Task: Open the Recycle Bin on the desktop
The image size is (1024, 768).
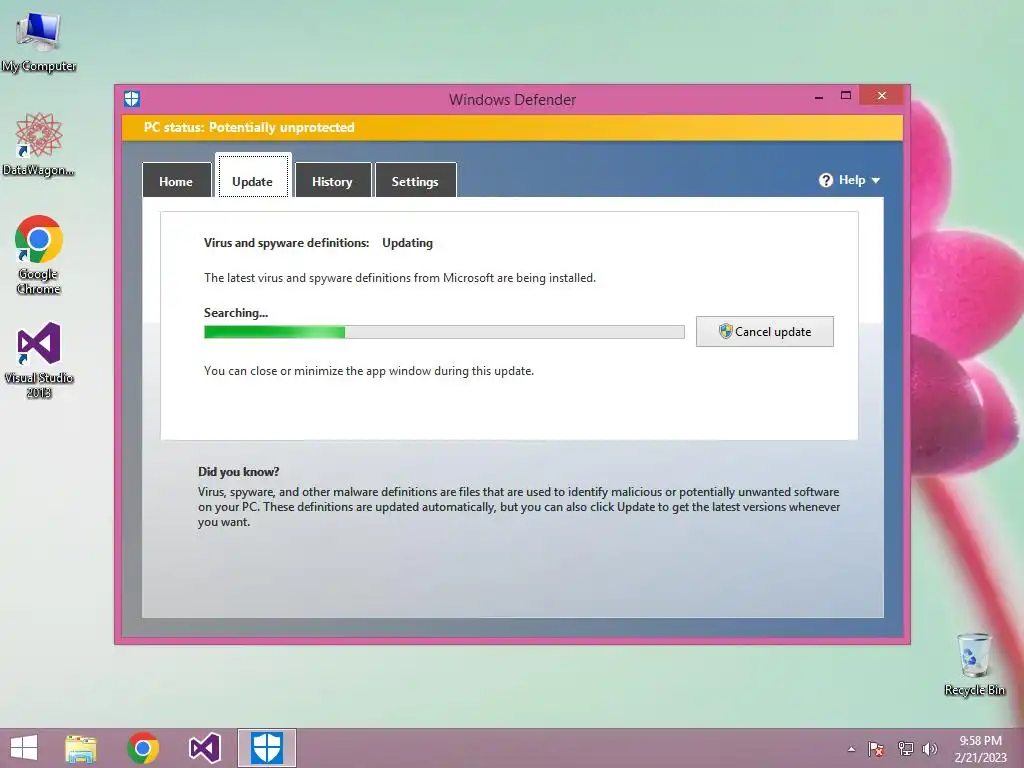Action: coord(974,664)
